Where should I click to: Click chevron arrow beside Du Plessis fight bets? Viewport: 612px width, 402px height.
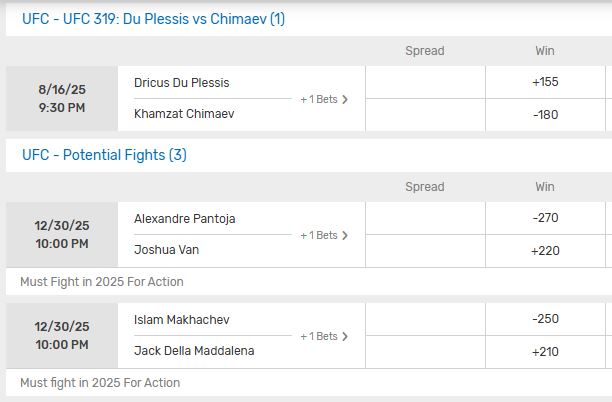pyautogui.click(x=345, y=100)
